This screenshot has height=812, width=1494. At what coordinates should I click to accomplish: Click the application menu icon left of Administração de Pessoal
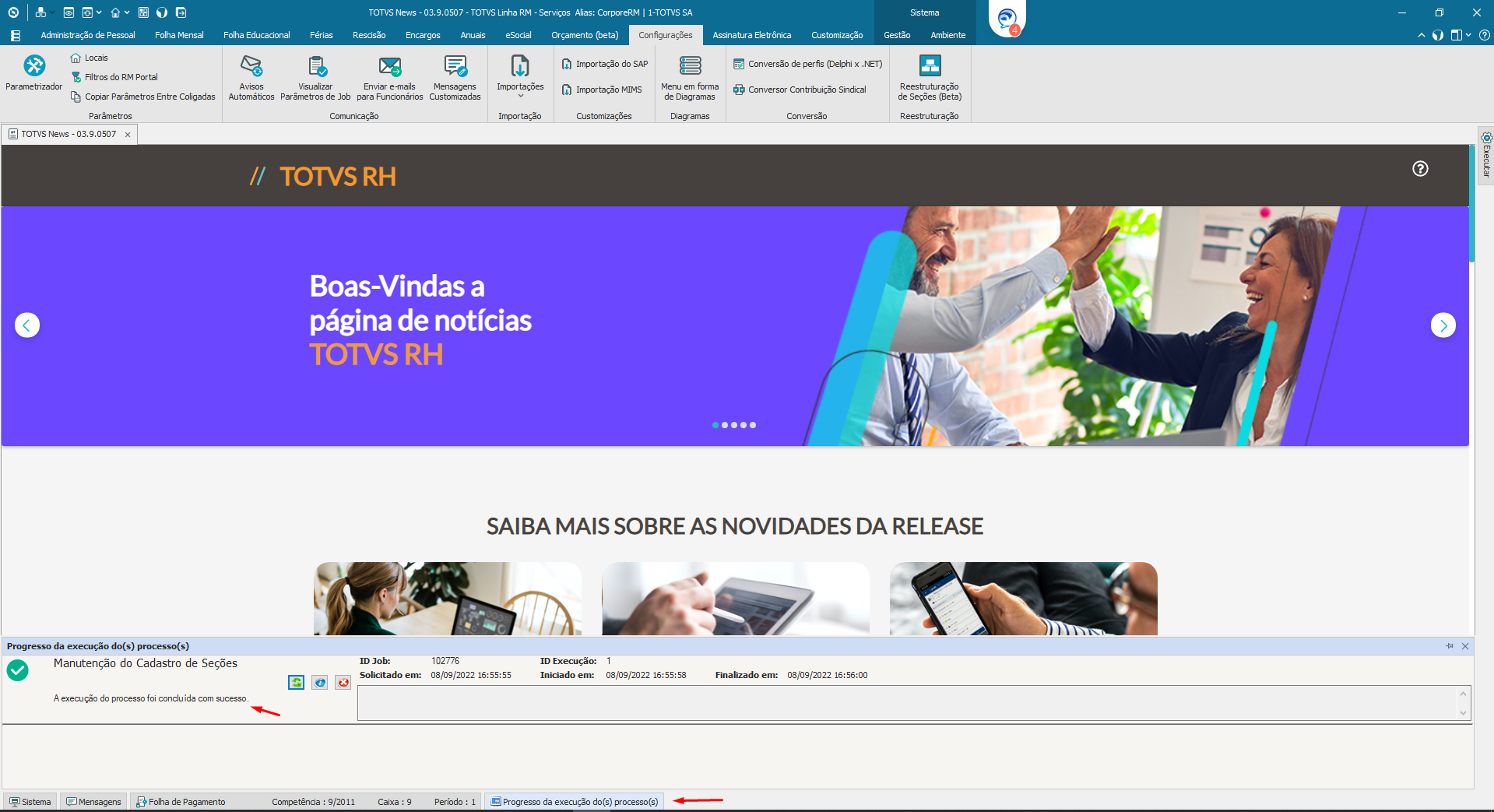16,35
